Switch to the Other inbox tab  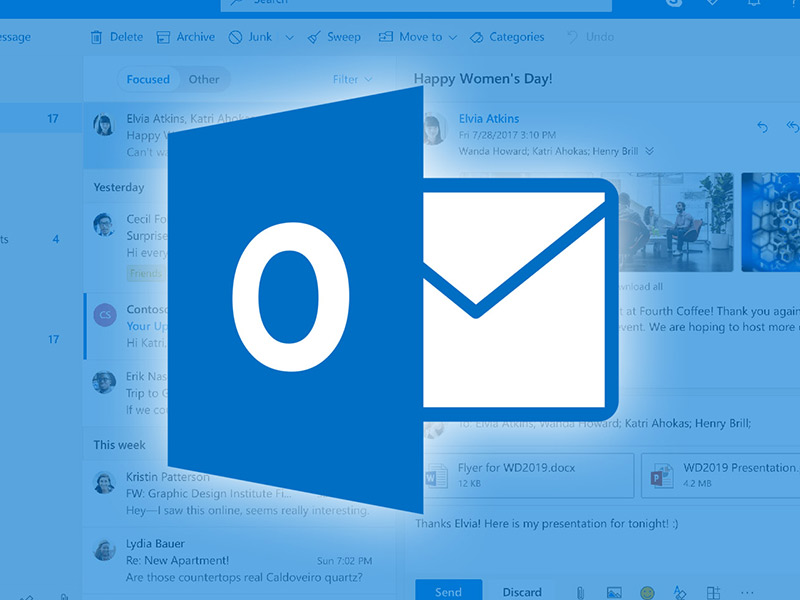pos(204,80)
